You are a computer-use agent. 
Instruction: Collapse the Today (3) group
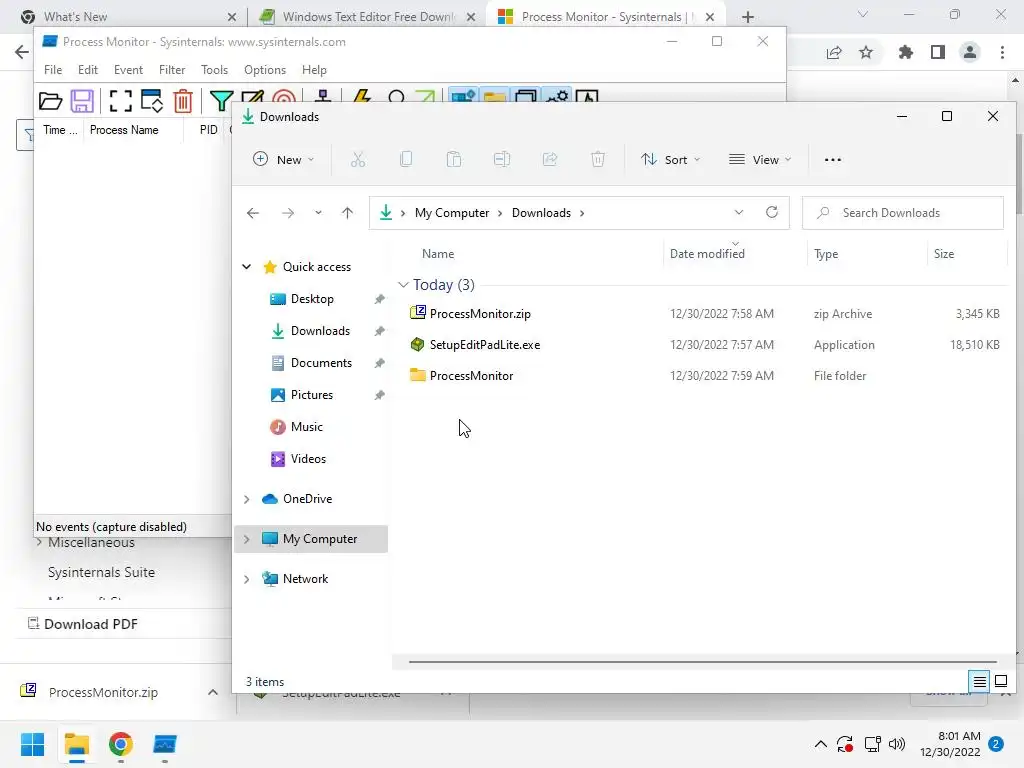(403, 285)
